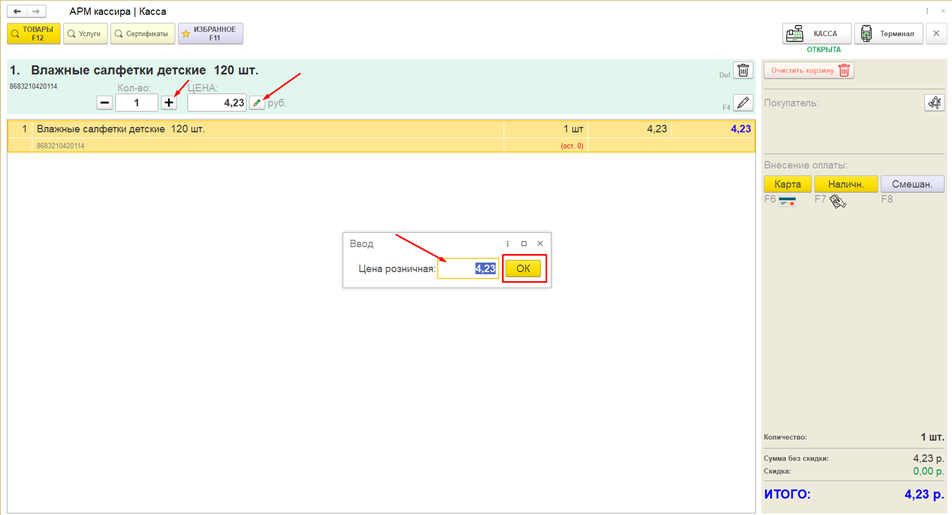Image resolution: width=952 pixels, height=515 pixels.
Task: Open ИЗБРАННОЕ F11 favorites
Action: tap(210, 33)
